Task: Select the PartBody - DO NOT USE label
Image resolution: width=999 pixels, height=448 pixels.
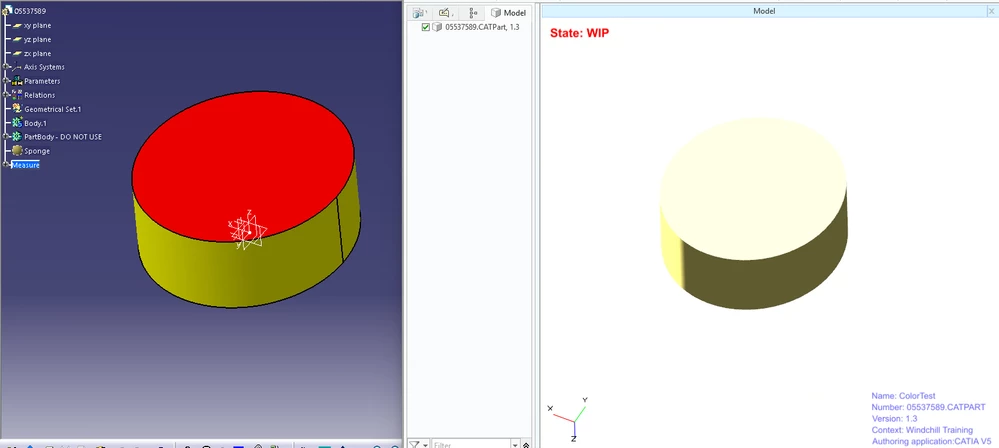Action: [x=63, y=137]
